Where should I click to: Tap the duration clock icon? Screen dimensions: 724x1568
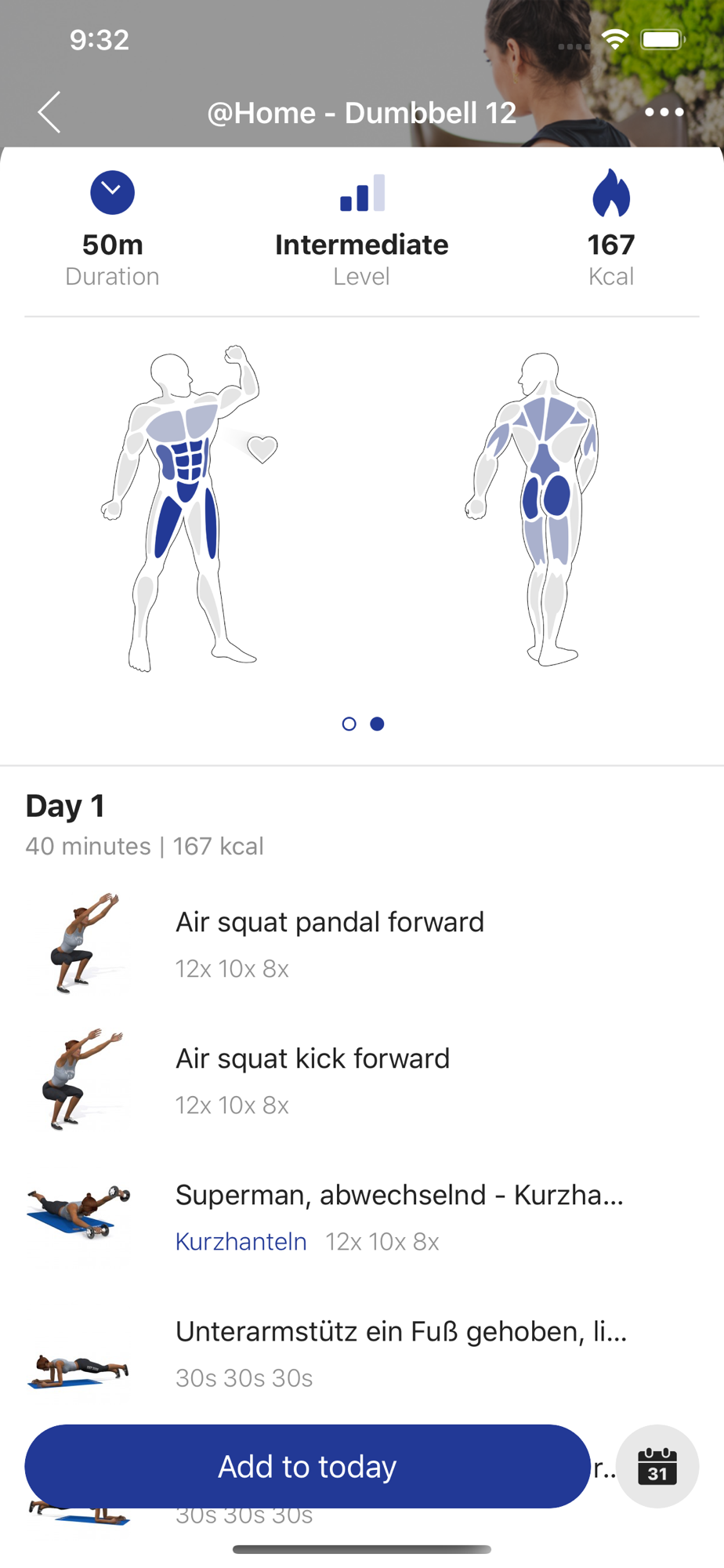coord(112,193)
